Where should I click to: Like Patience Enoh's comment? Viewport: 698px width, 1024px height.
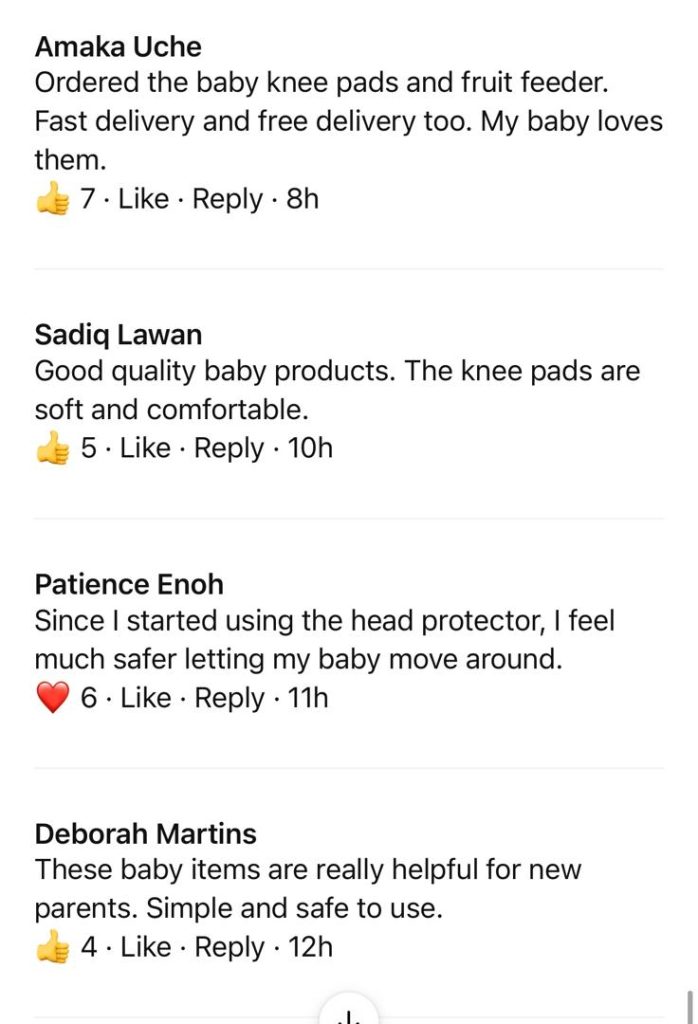pos(145,697)
